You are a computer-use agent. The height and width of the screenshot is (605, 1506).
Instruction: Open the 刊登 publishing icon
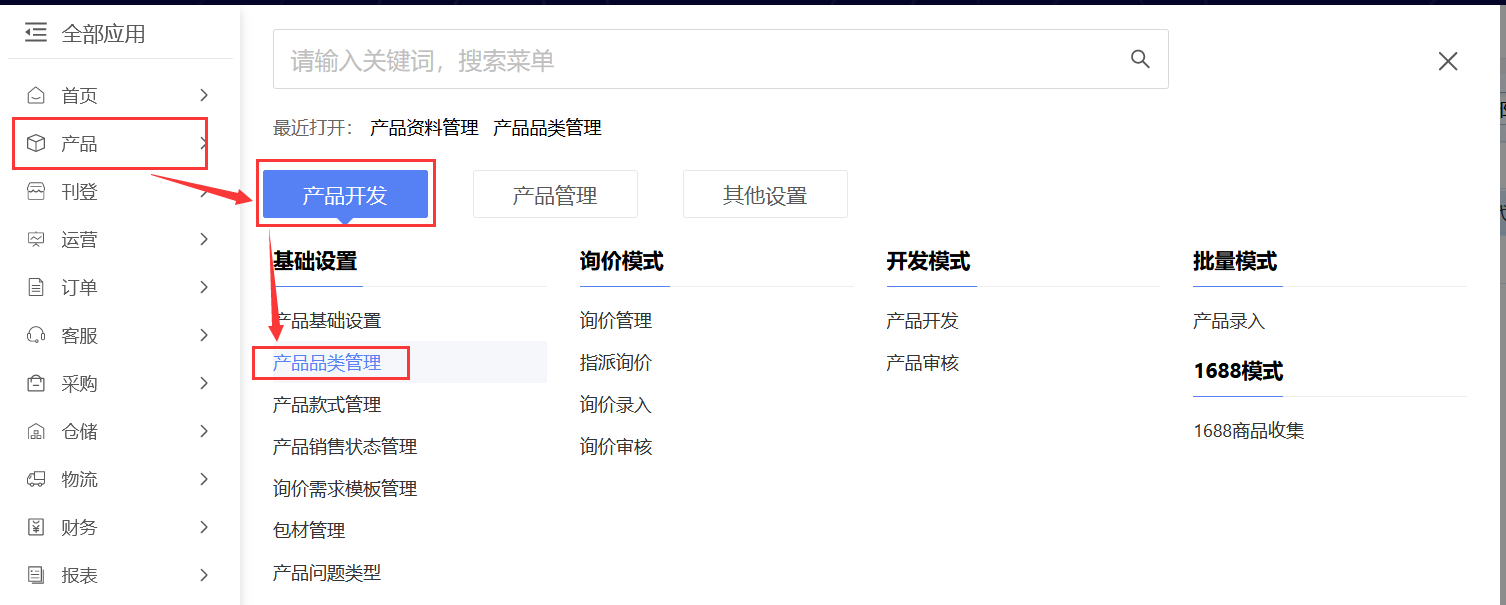tap(35, 191)
